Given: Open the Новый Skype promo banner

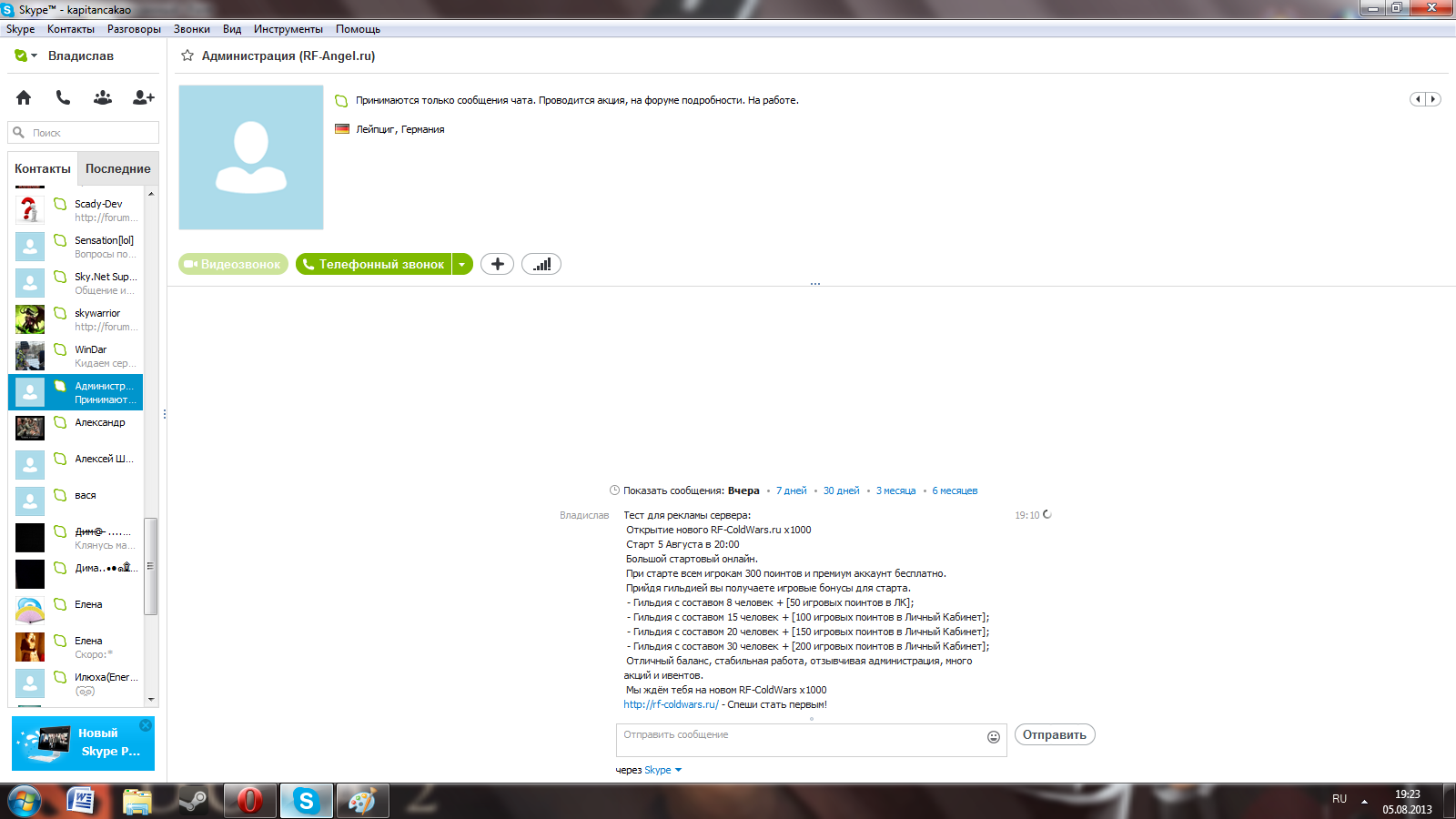Looking at the screenshot, I should click(x=83, y=743).
